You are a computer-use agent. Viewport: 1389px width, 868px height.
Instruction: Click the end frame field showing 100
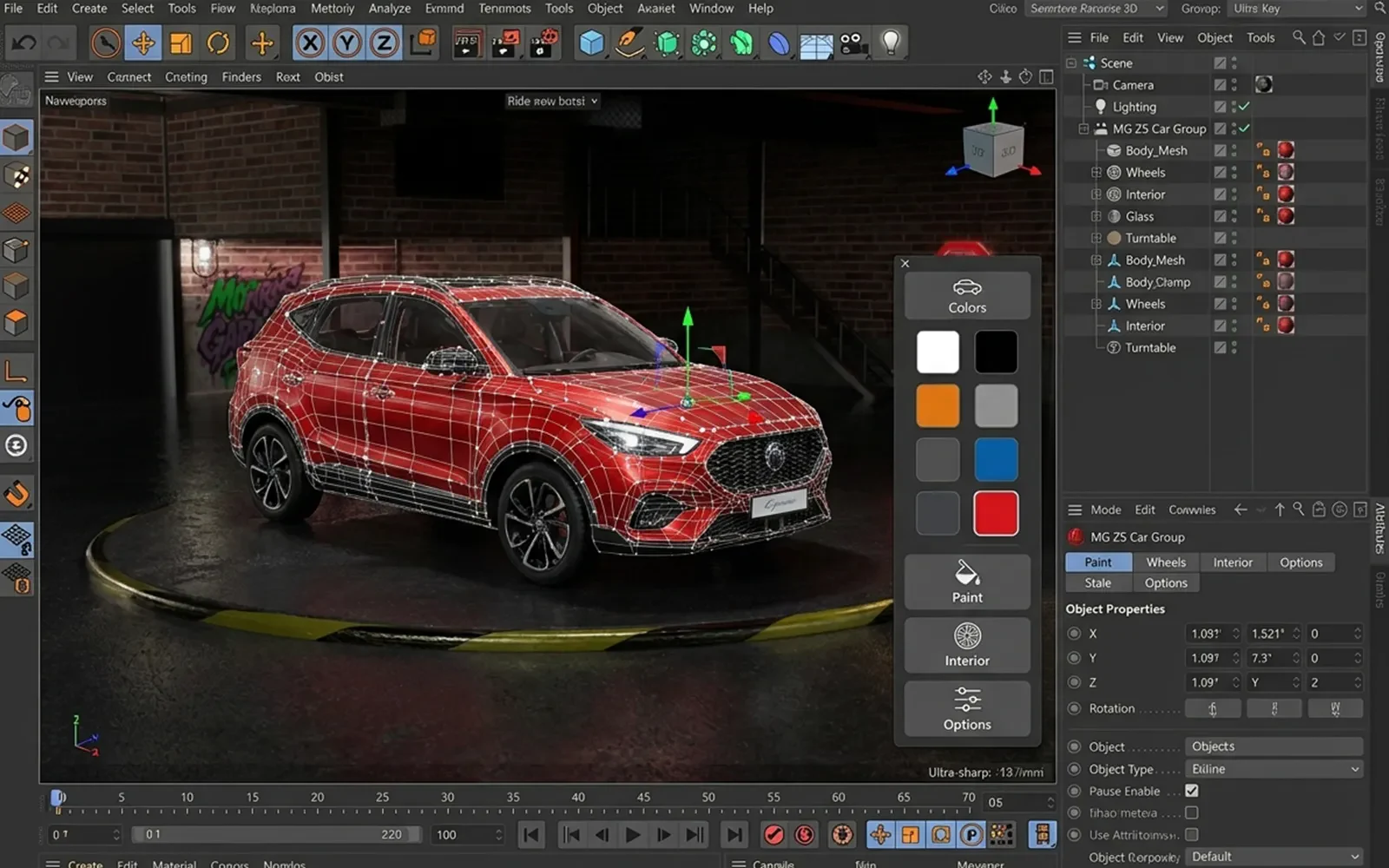point(469,834)
